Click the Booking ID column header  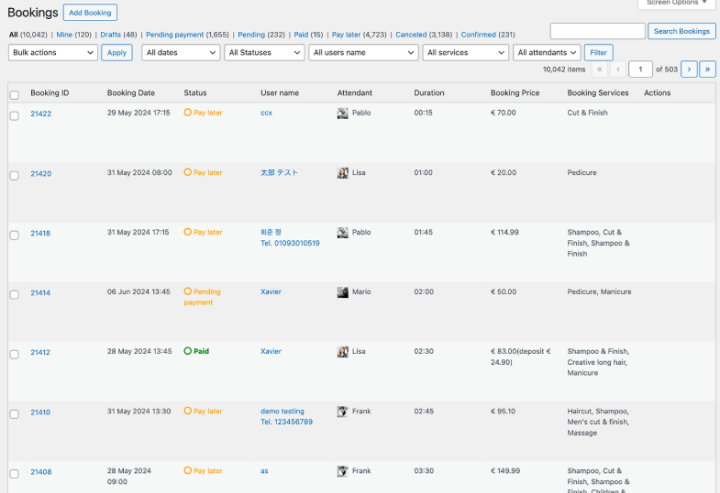pos(50,93)
